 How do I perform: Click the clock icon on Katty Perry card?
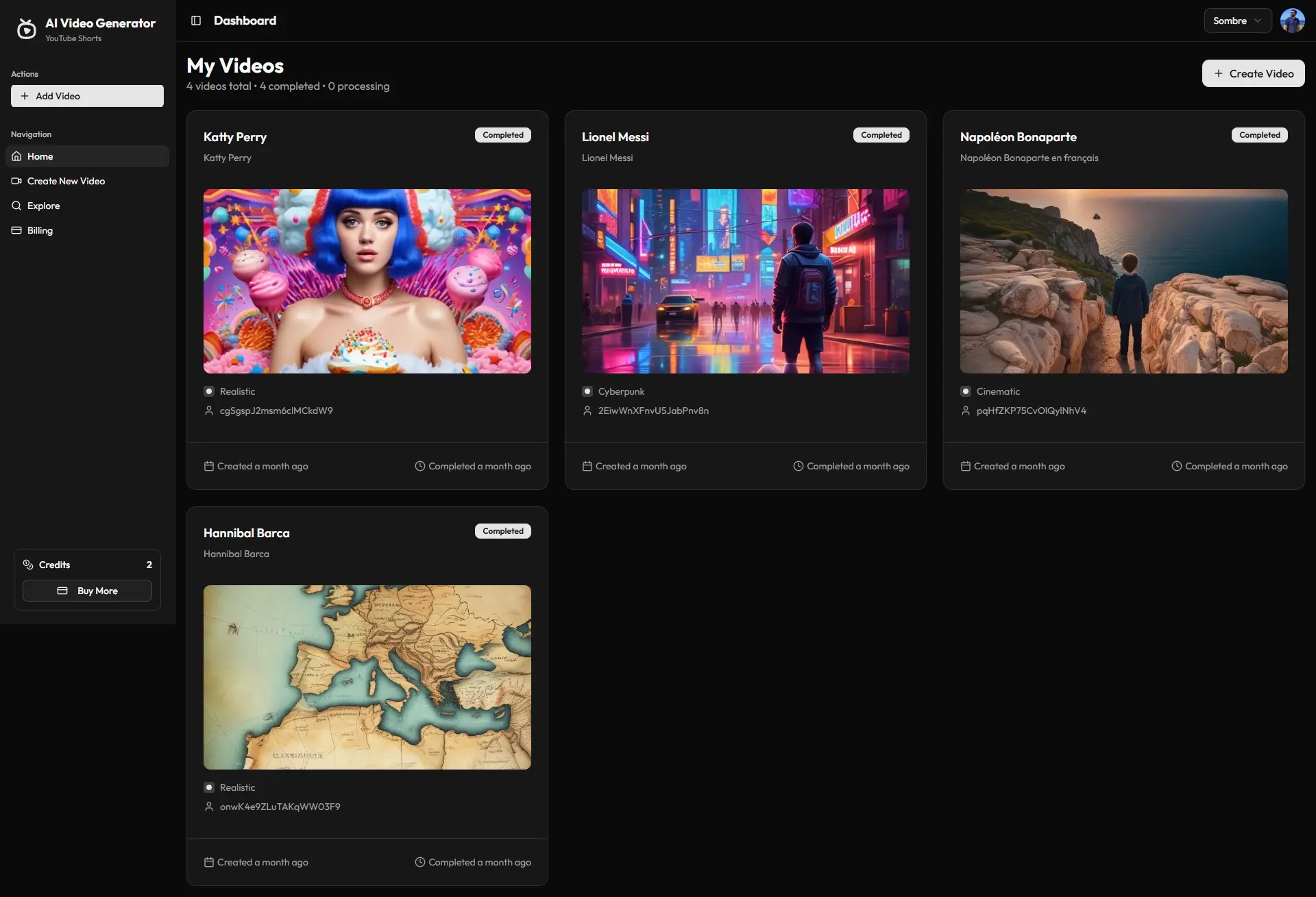420,466
